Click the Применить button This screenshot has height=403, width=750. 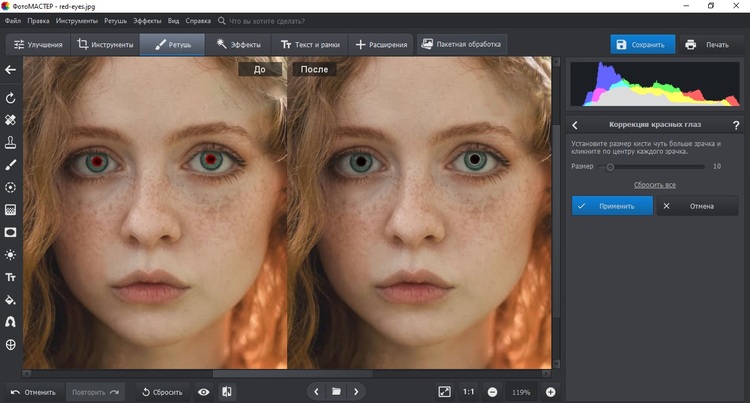(x=612, y=206)
